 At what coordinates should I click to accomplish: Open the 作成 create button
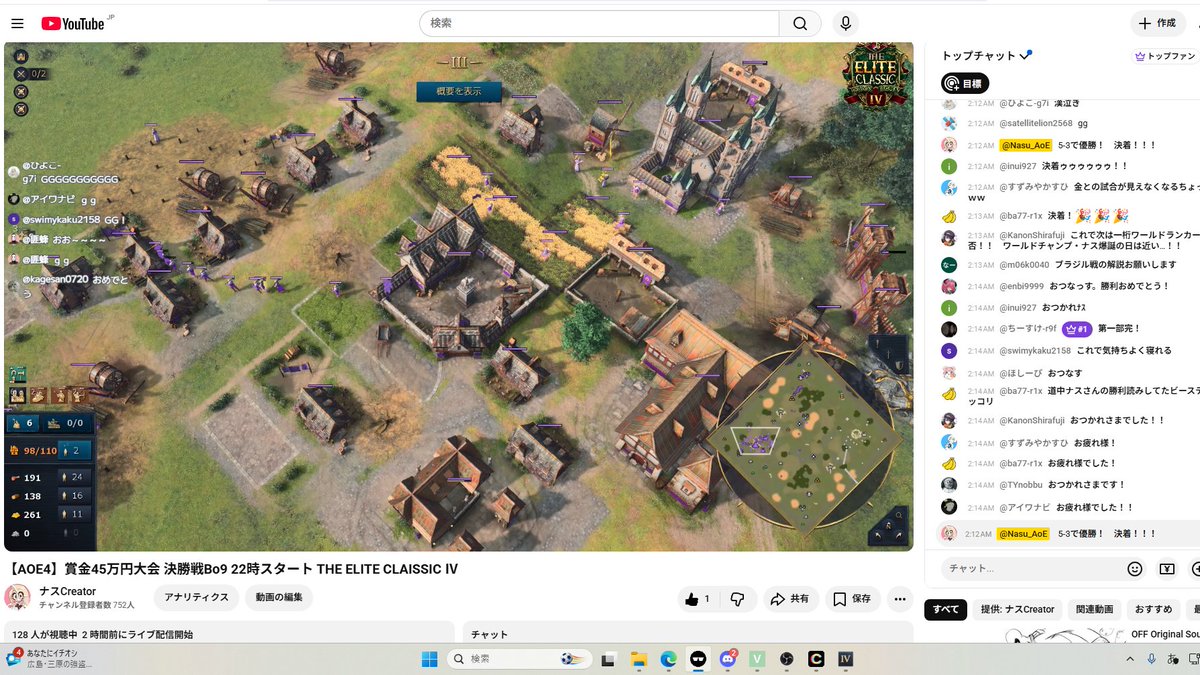[1157, 23]
